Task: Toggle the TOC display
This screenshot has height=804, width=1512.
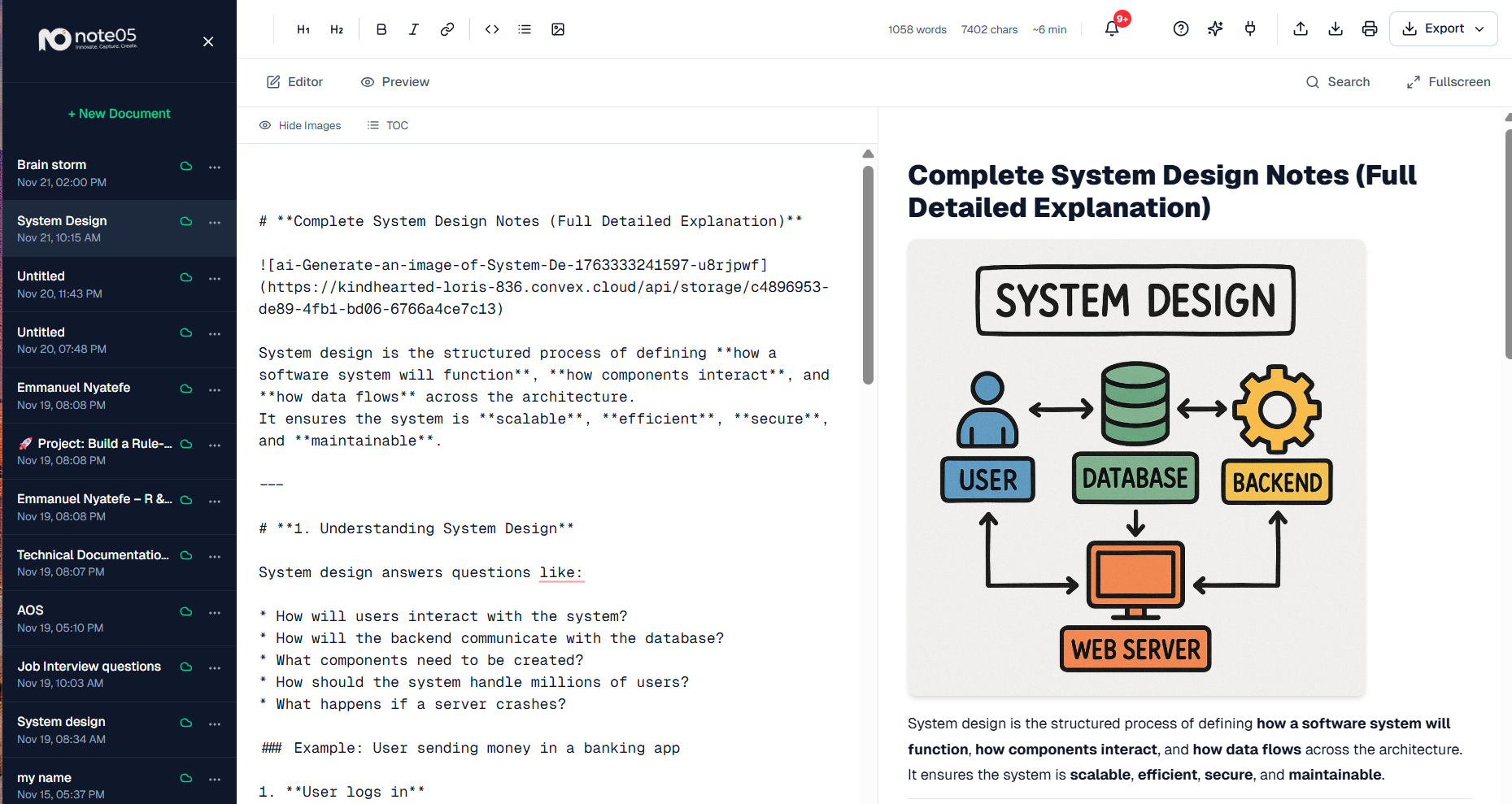Action: (388, 124)
